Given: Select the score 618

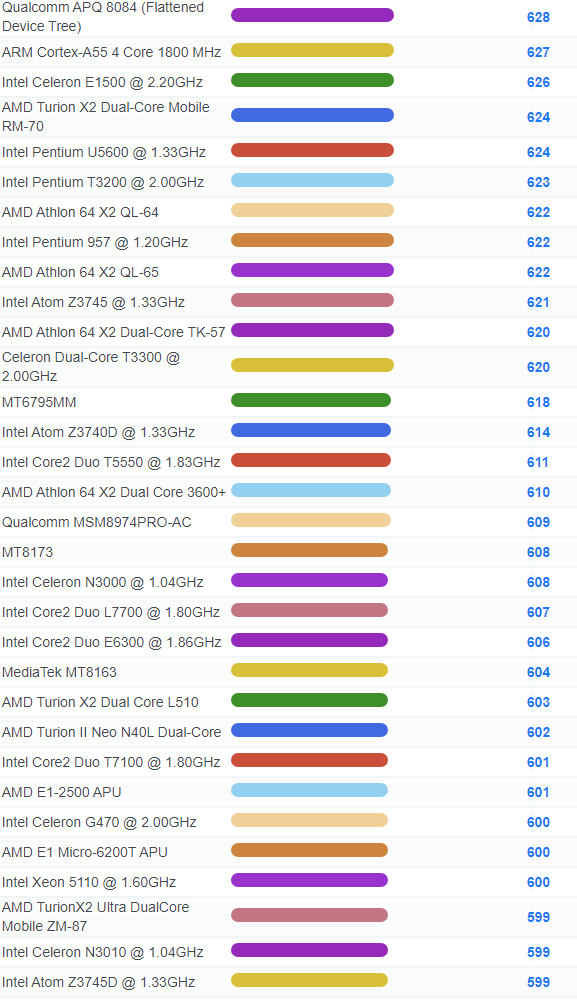Looking at the screenshot, I should 538,402.
